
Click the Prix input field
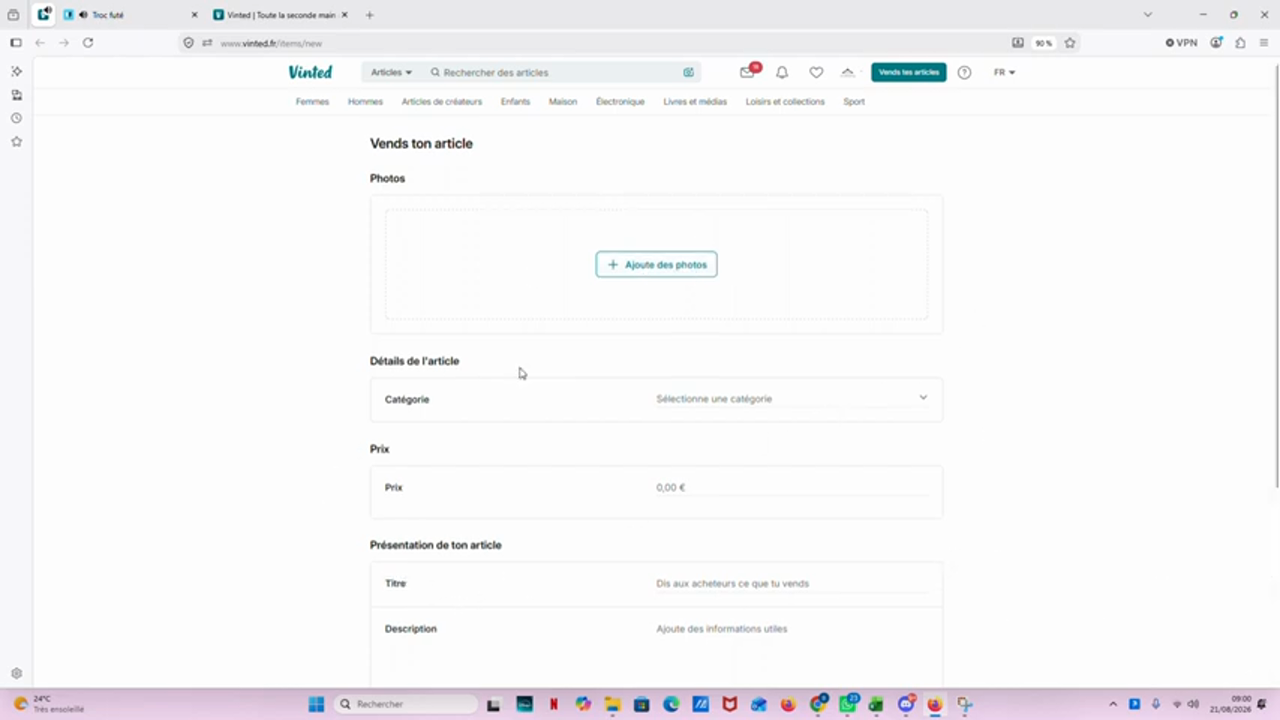791,488
